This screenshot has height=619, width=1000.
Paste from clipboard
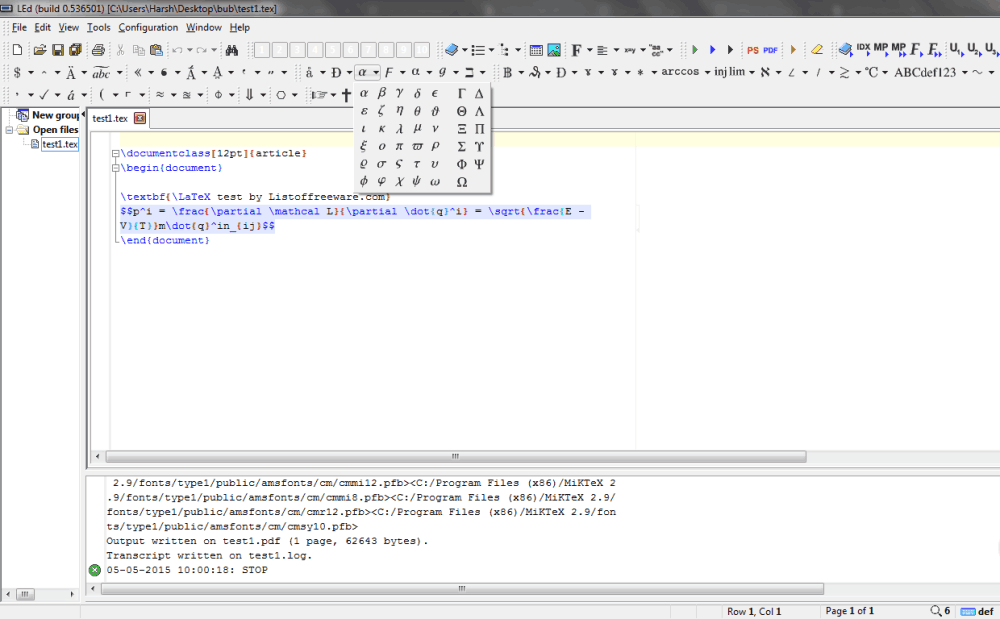click(x=156, y=50)
